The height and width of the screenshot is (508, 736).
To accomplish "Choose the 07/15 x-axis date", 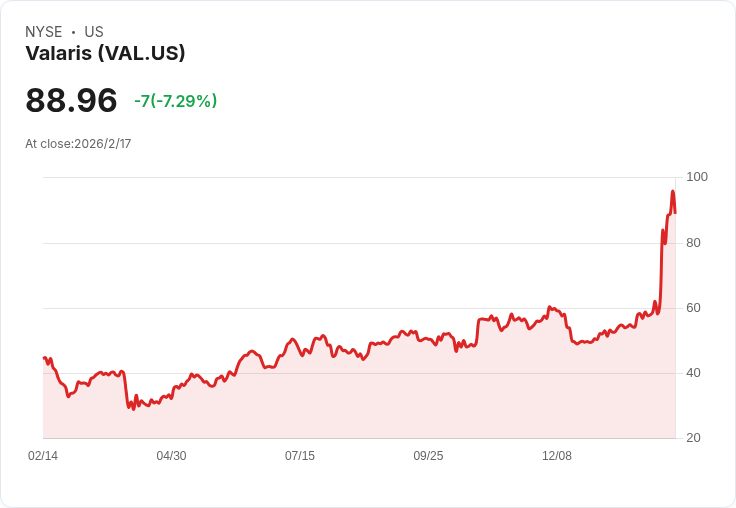I will [x=300, y=456].
